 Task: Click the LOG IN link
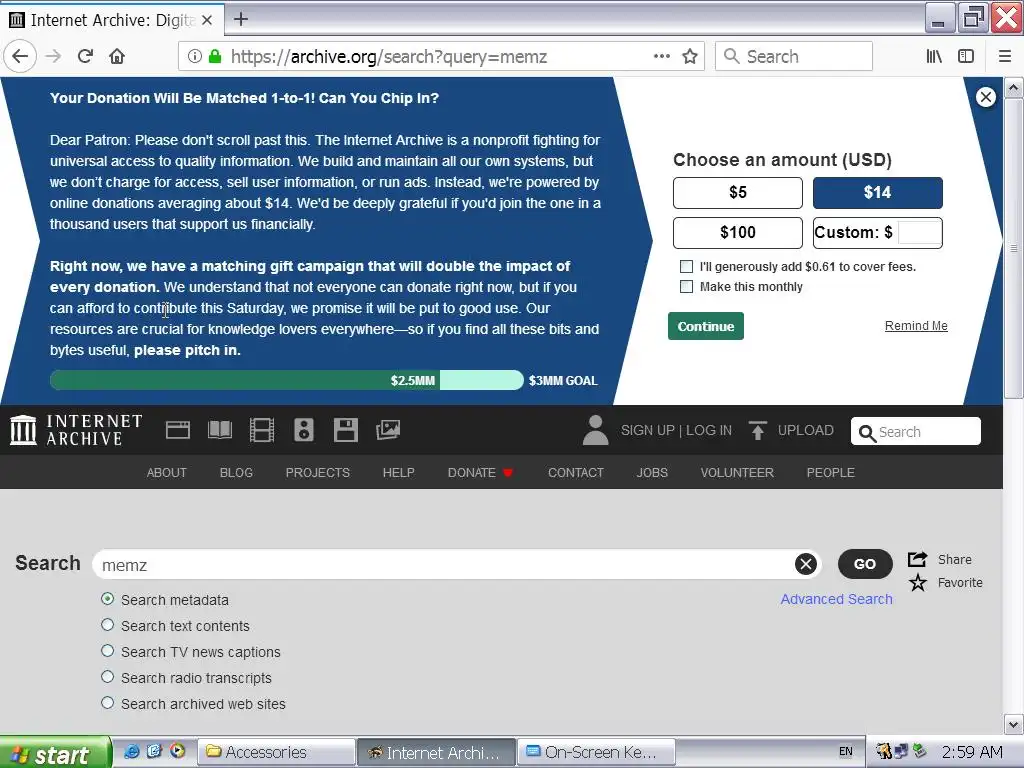(x=709, y=430)
